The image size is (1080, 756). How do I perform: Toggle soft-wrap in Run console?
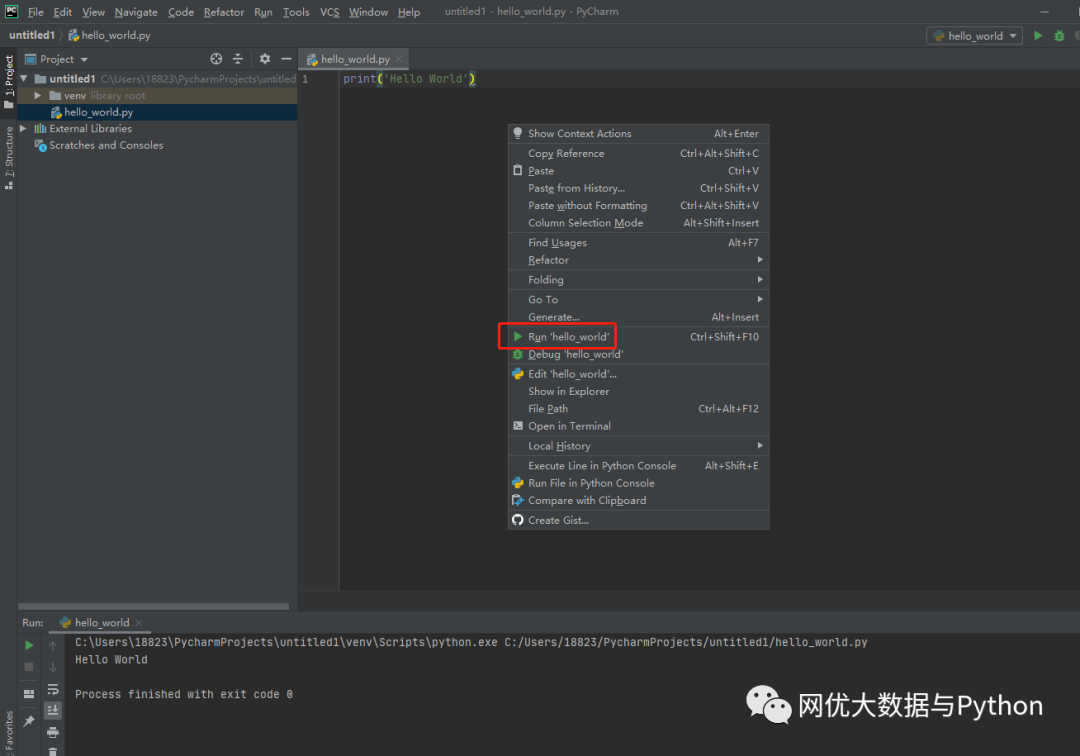click(52, 689)
